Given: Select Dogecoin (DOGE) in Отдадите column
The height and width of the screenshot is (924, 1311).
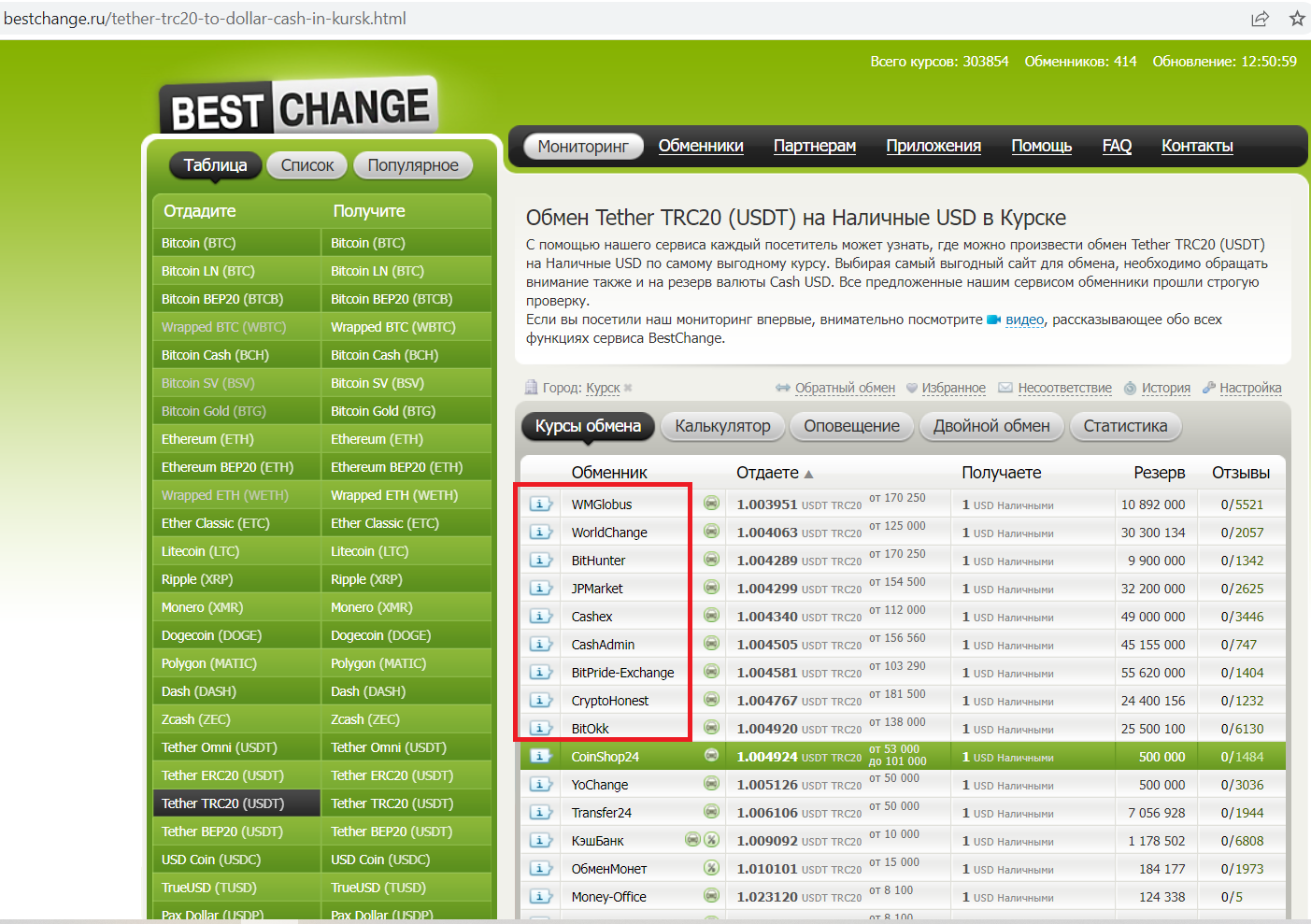Looking at the screenshot, I should coord(236,635).
